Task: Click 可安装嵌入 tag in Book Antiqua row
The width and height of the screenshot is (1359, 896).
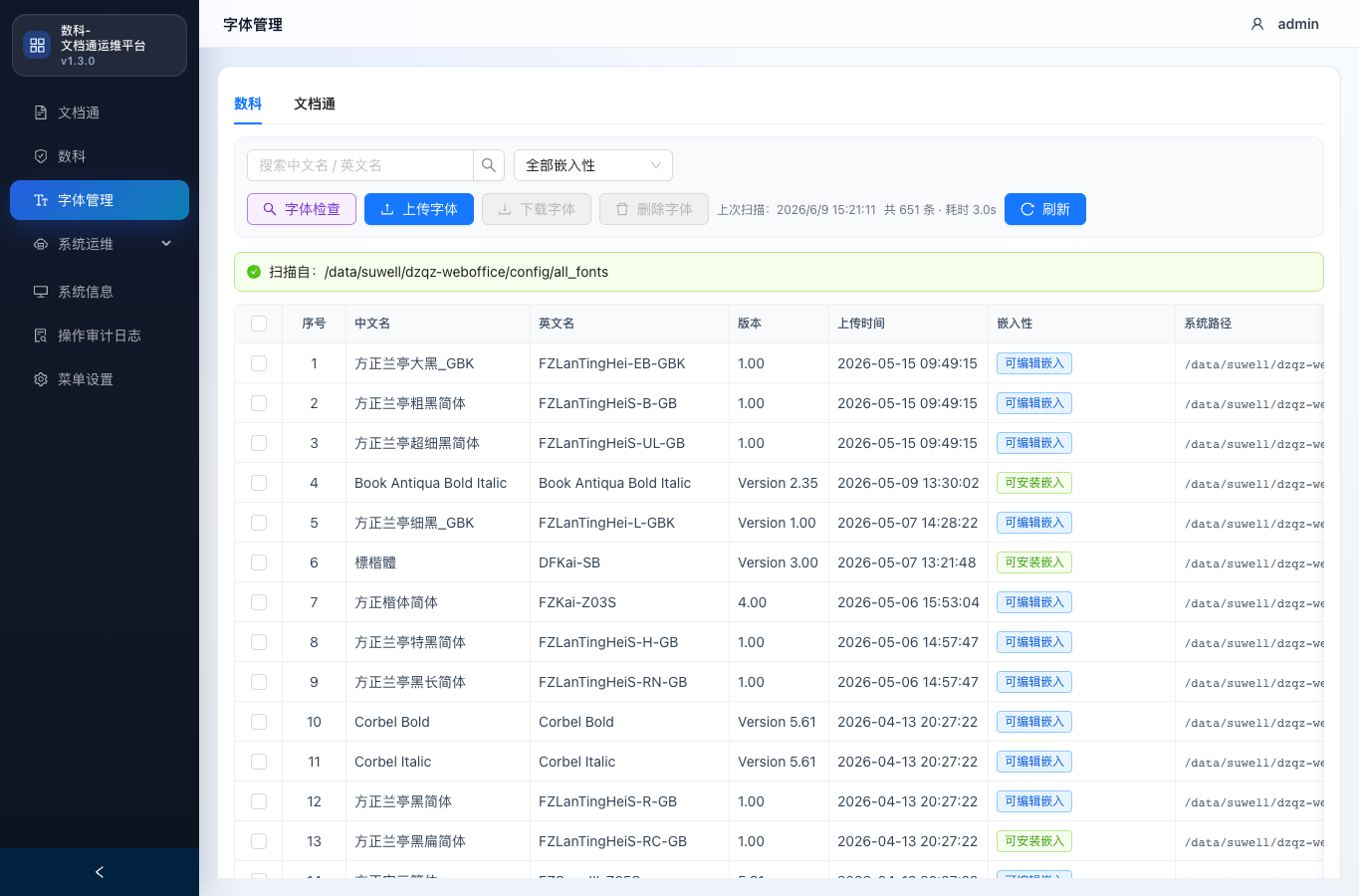Action: [x=1034, y=483]
